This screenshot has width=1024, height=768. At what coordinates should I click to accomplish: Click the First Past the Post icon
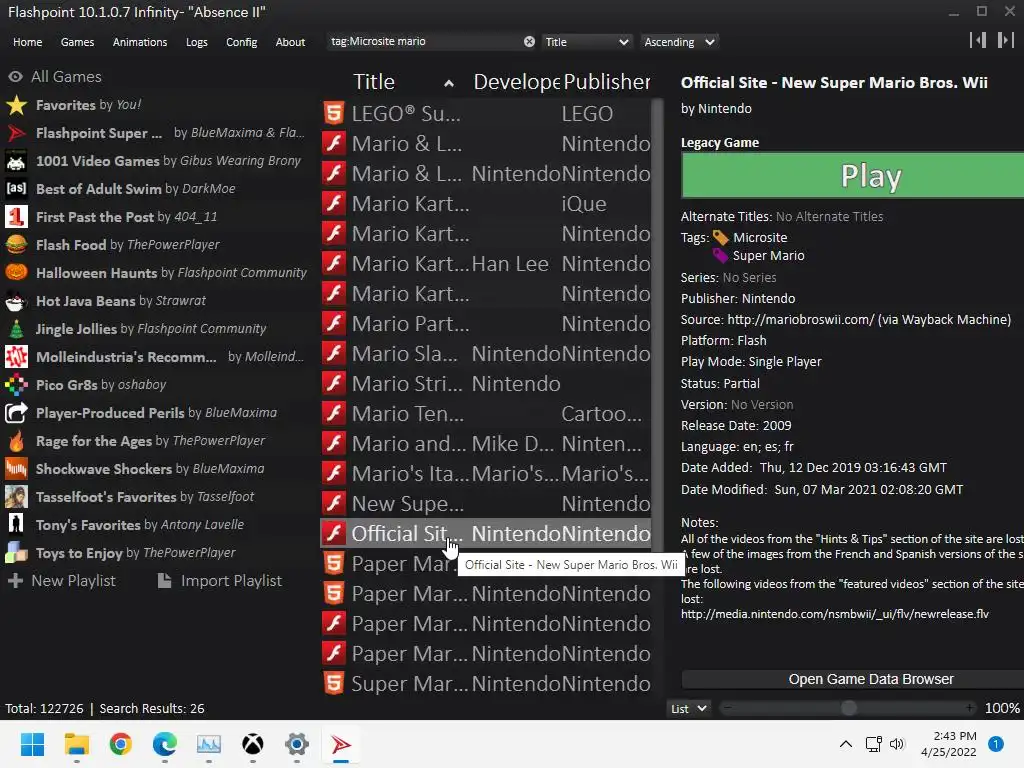(x=16, y=217)
